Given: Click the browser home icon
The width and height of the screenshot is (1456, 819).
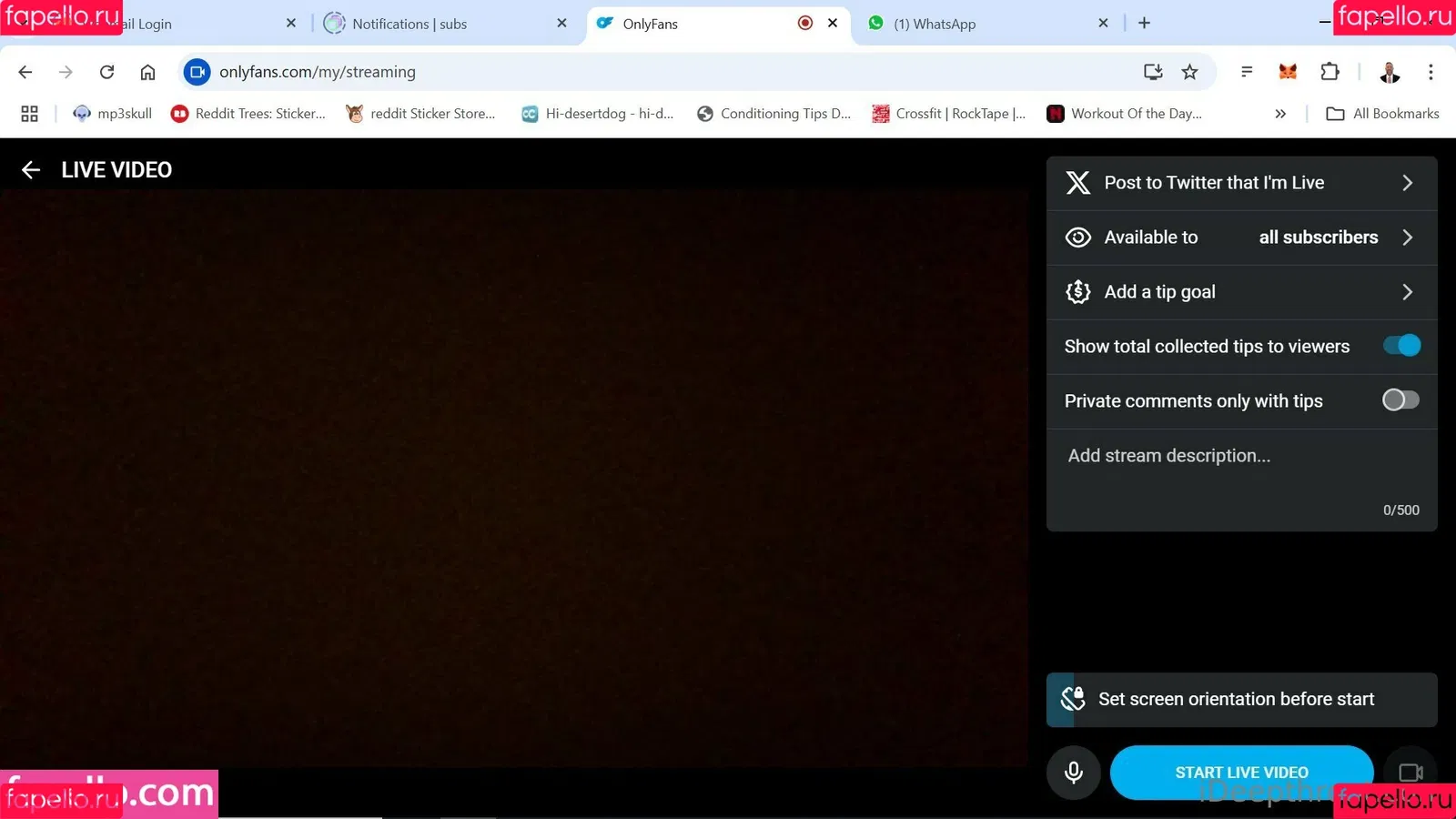Looking at the screenshot, I should click(147, 72).
